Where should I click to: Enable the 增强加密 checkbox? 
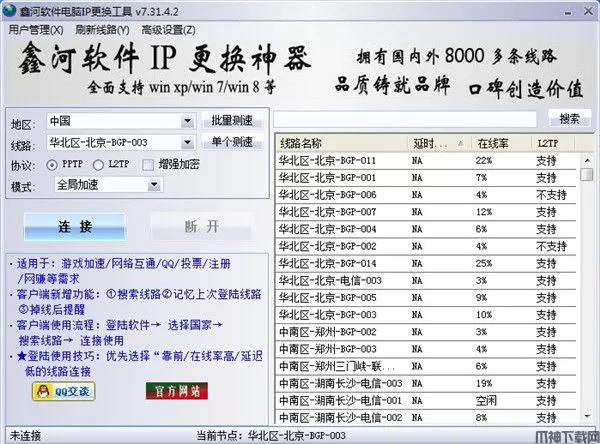(148, 165)
